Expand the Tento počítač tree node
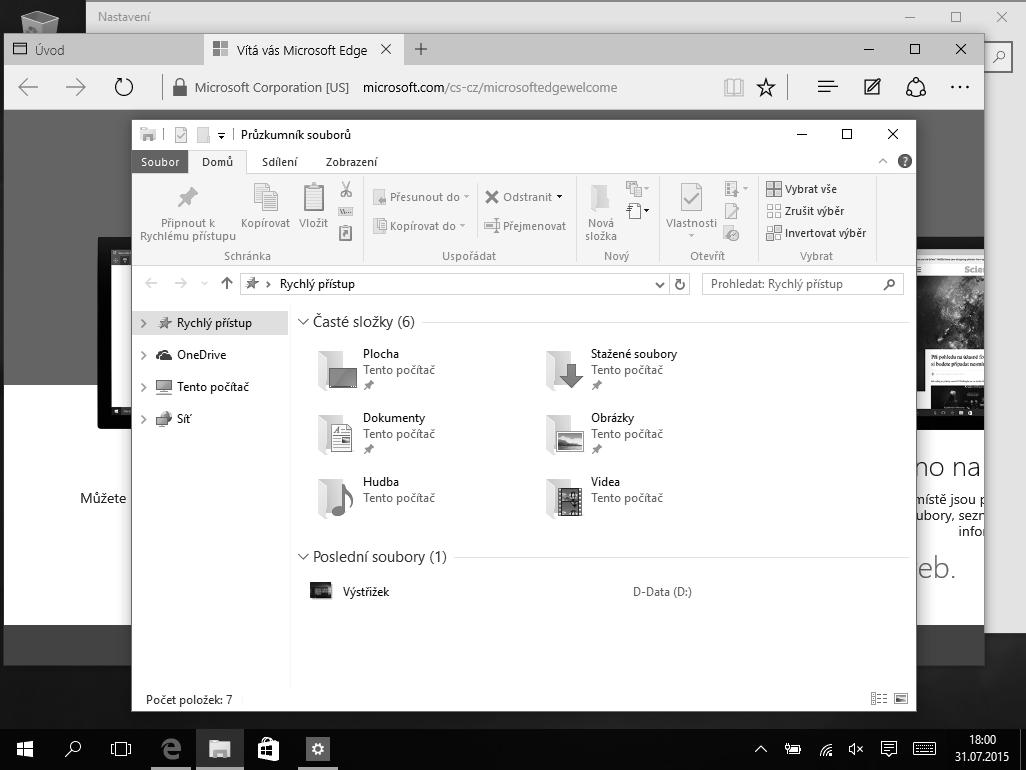1026x770 pixels. [144, 387]
